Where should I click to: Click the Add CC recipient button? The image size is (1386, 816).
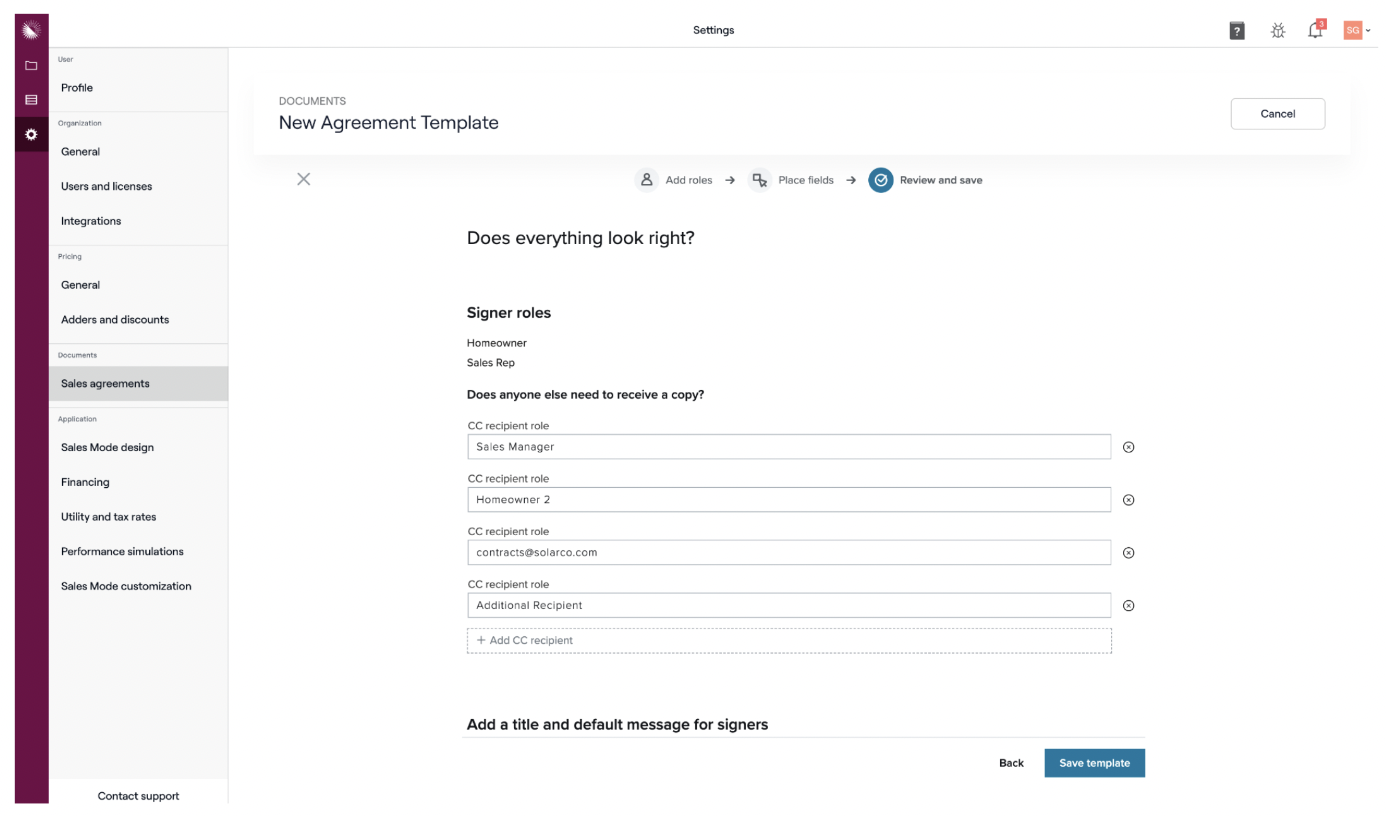click(x=789, y=640)
